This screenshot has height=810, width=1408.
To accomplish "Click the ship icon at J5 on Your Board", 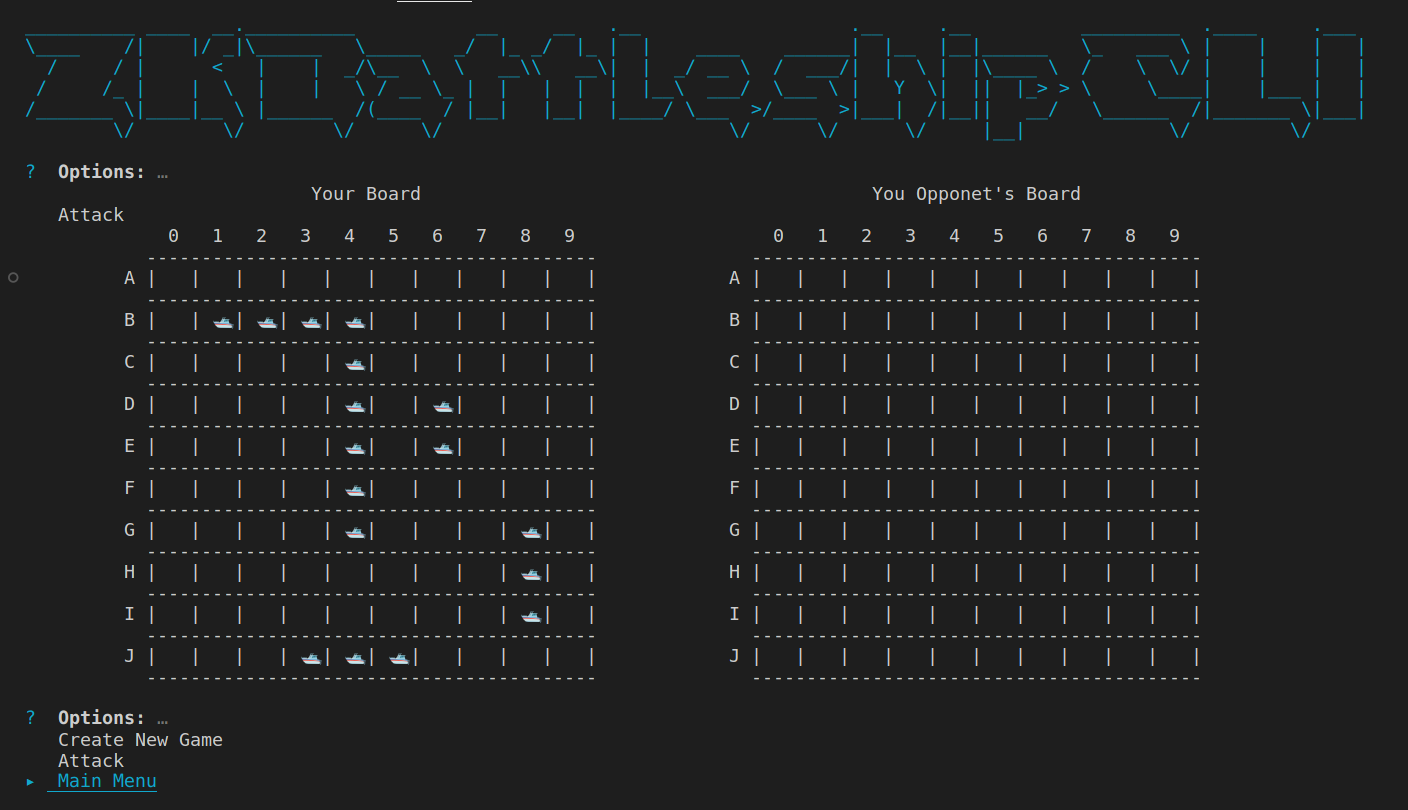I will pos(399,658).
